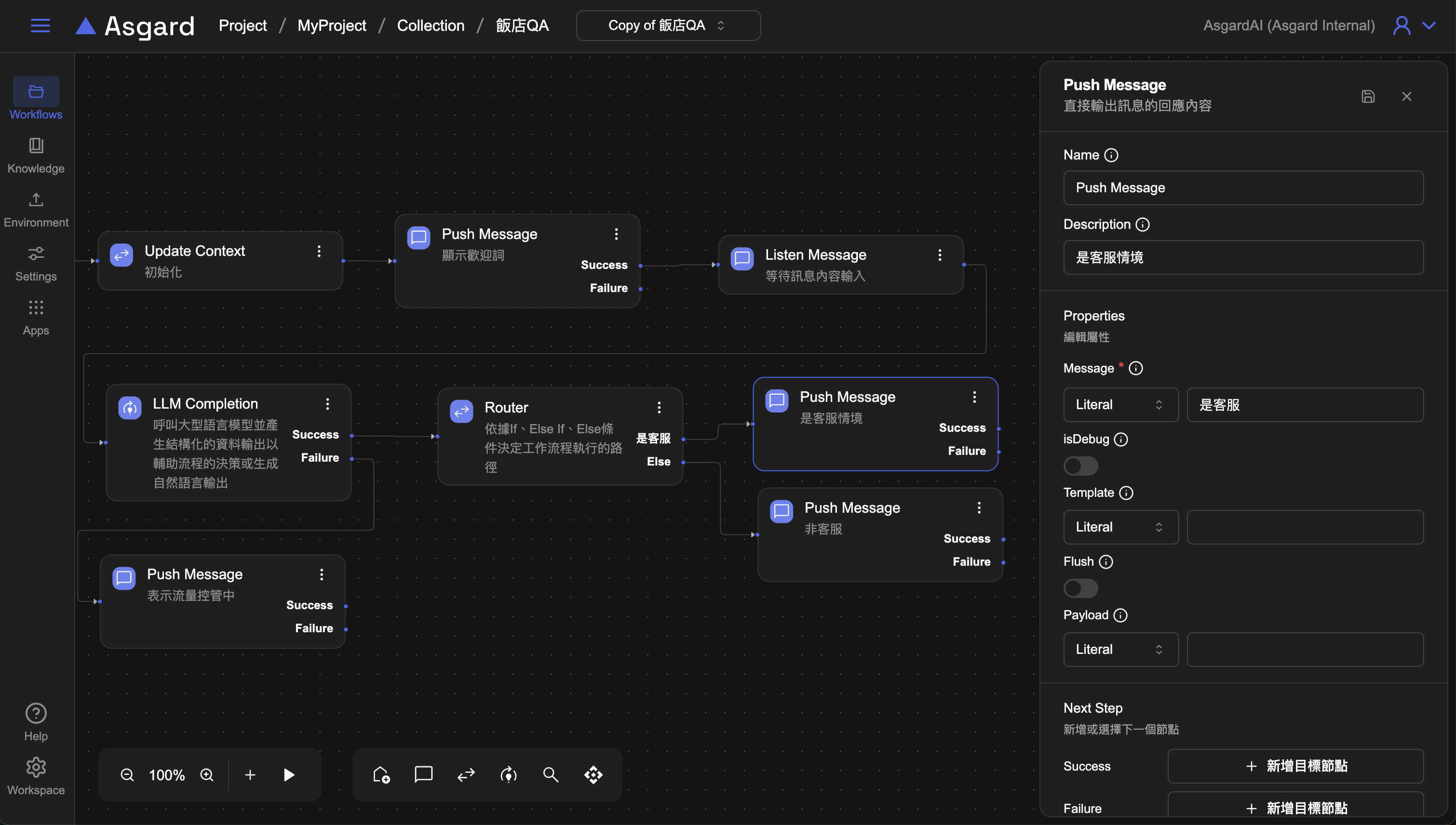
Task: Click the LLM completion node toolbar icon
Action: point(508,774)
